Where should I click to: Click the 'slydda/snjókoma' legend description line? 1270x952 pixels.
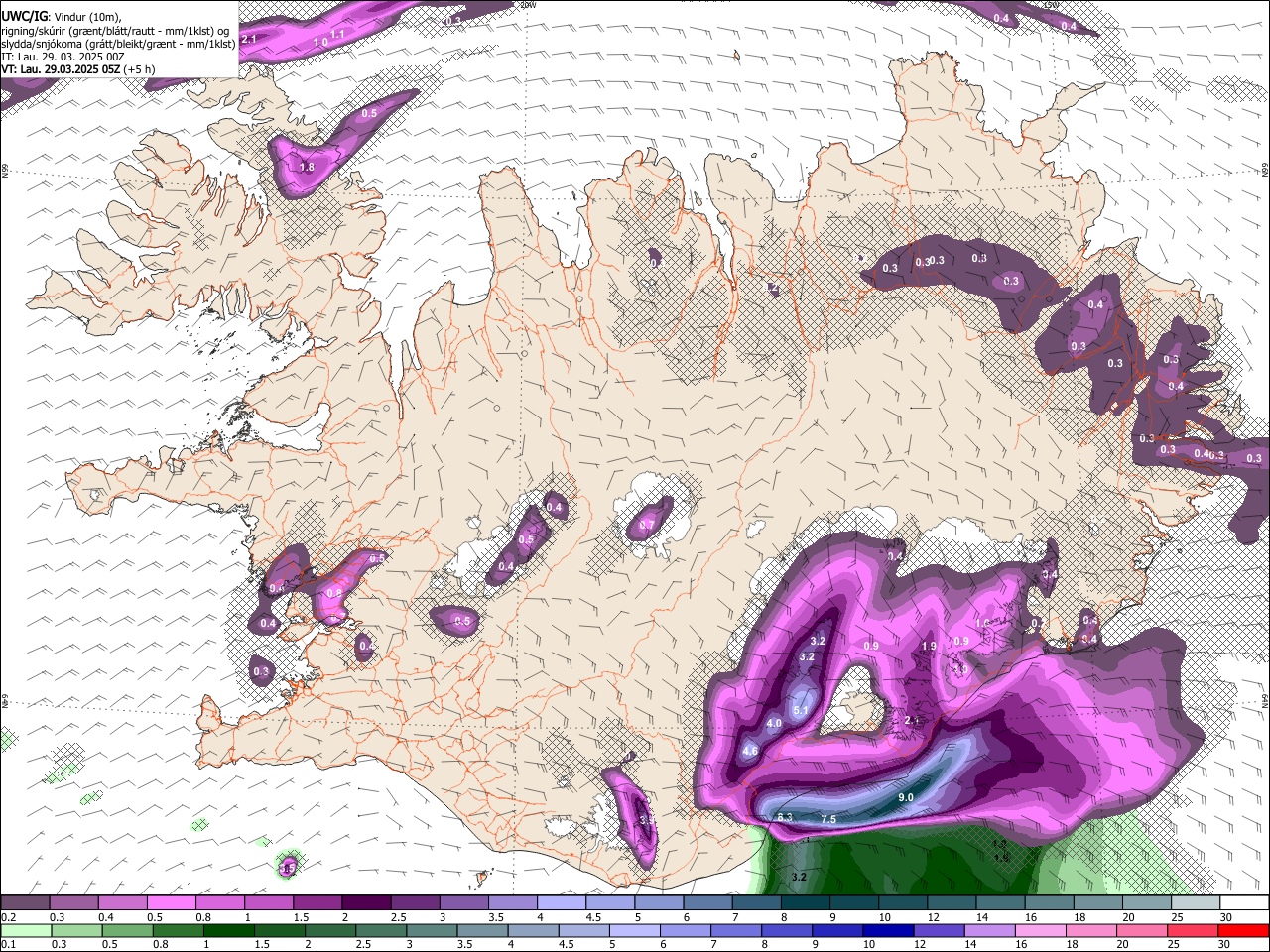tap(118, 44)
